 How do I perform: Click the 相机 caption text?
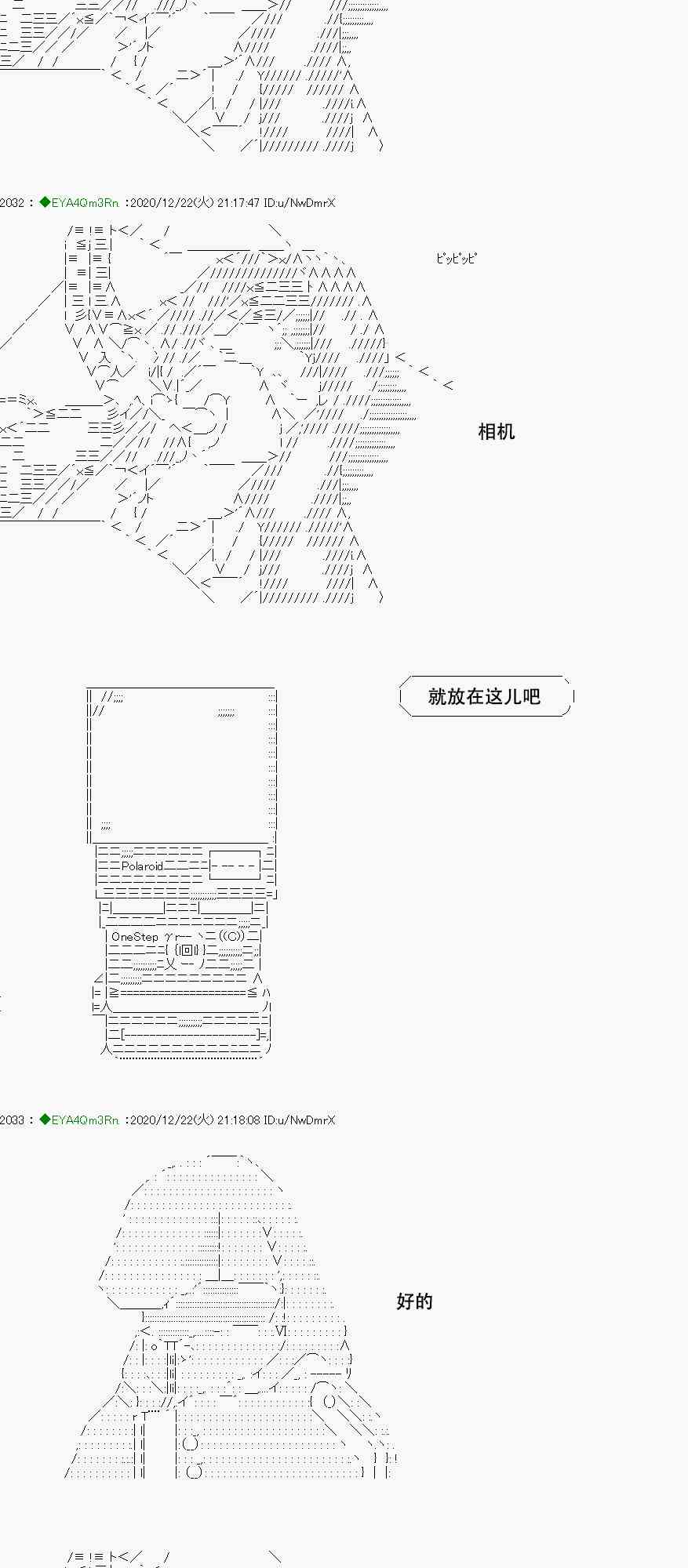tap(496, 432)
